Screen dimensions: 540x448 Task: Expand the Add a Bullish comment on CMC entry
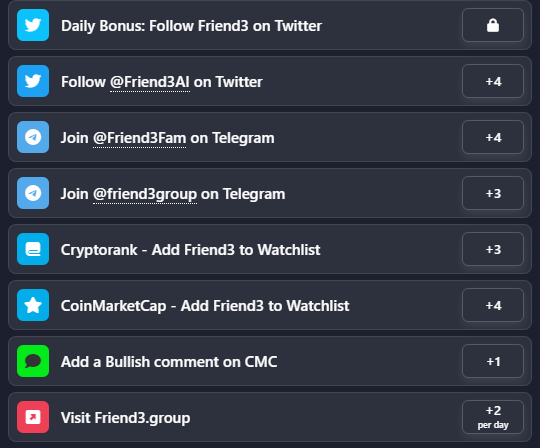pyautogui.click(x=270, y=361)
